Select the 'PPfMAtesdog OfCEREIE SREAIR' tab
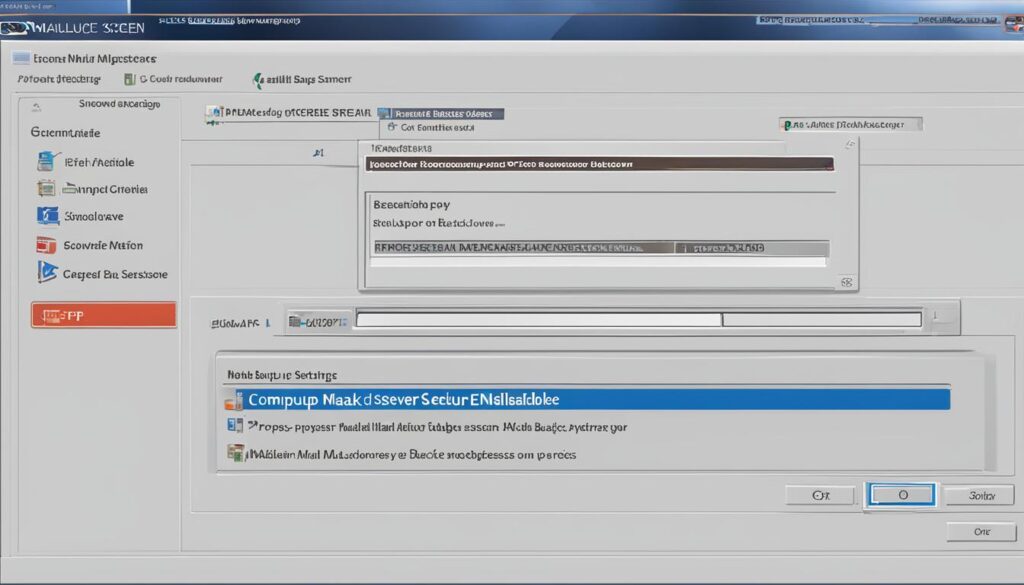 click(298, 112)
